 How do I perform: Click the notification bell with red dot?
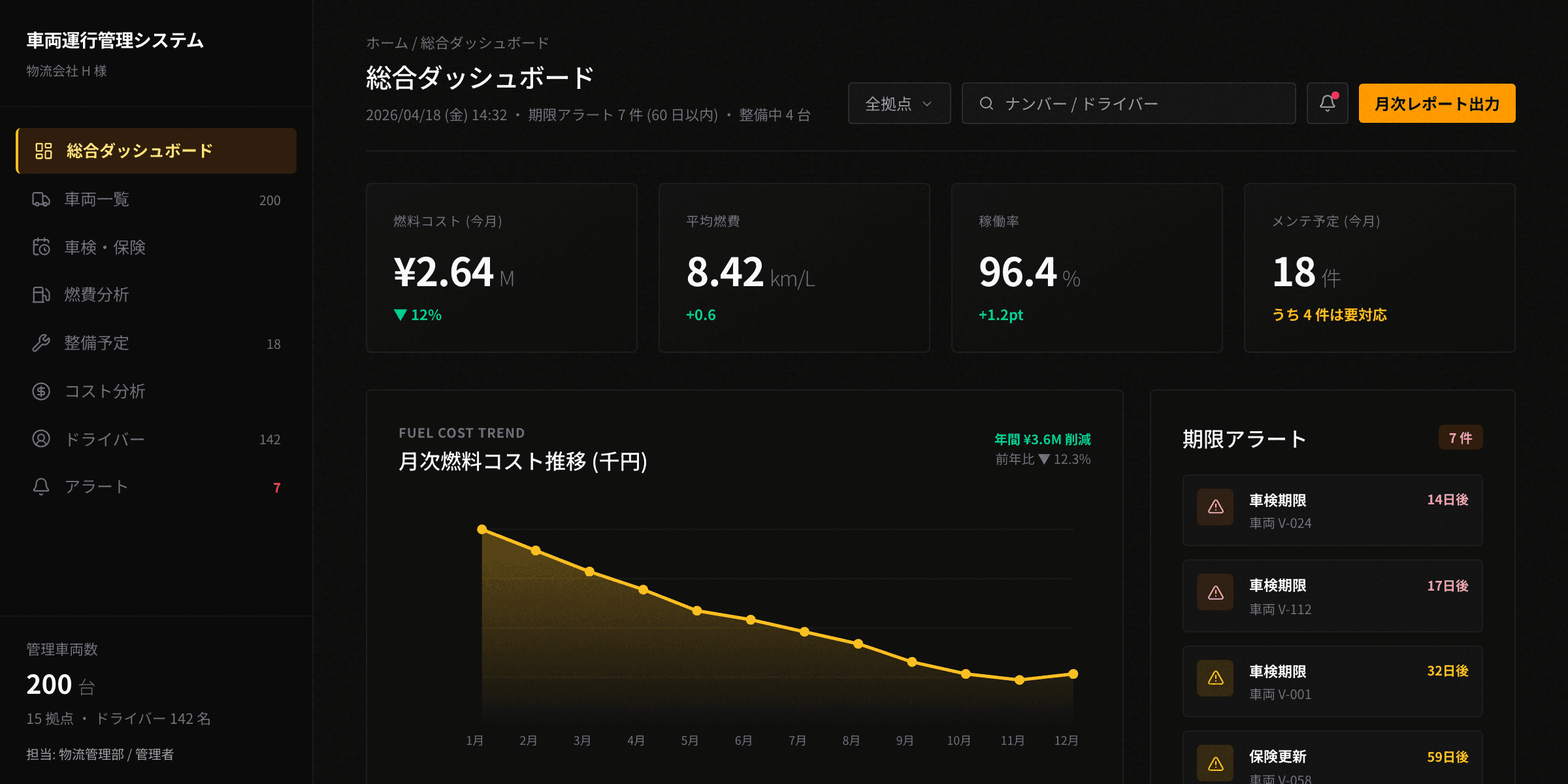pyautogui.click(x=1327, y=103)
